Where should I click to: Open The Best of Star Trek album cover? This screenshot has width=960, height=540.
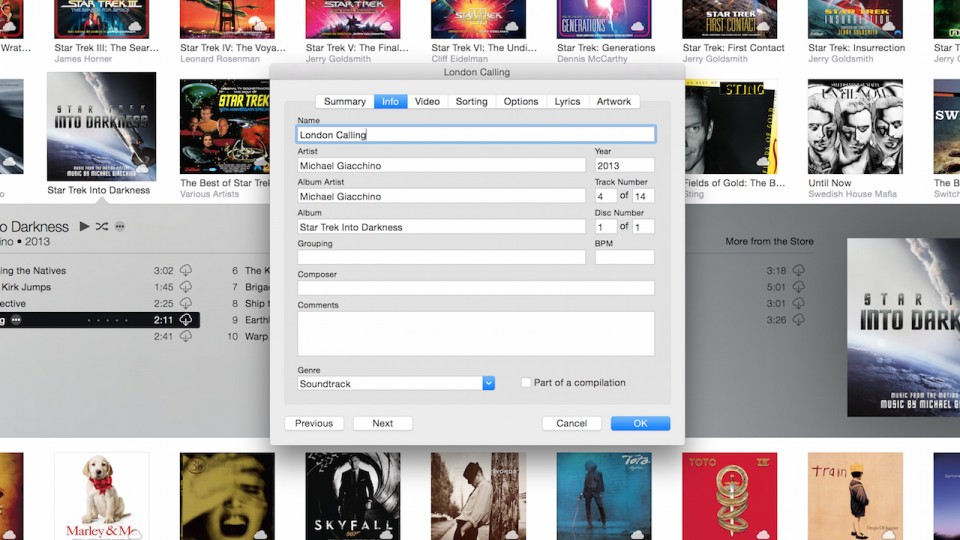(x=225, y=127)
